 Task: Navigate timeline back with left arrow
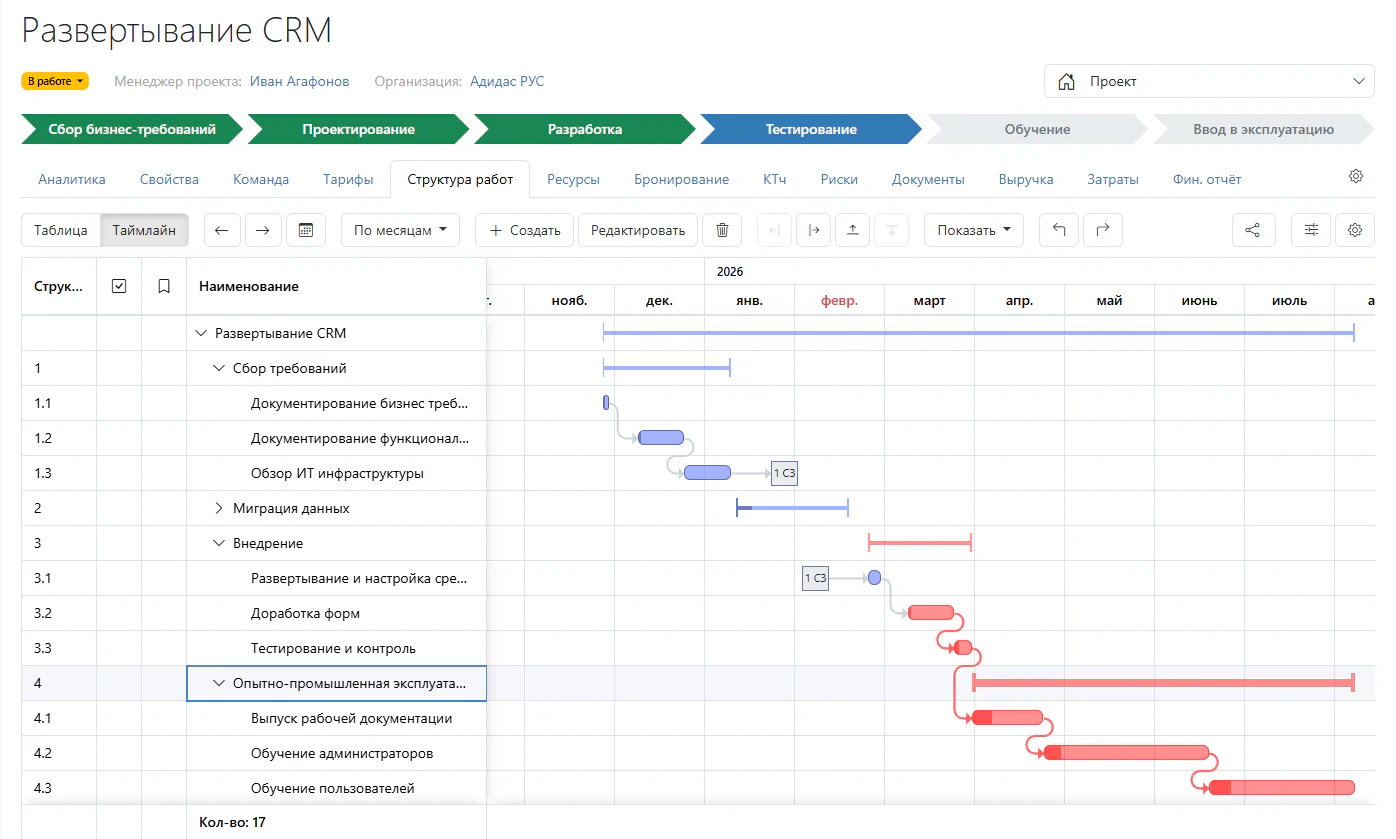222,230
